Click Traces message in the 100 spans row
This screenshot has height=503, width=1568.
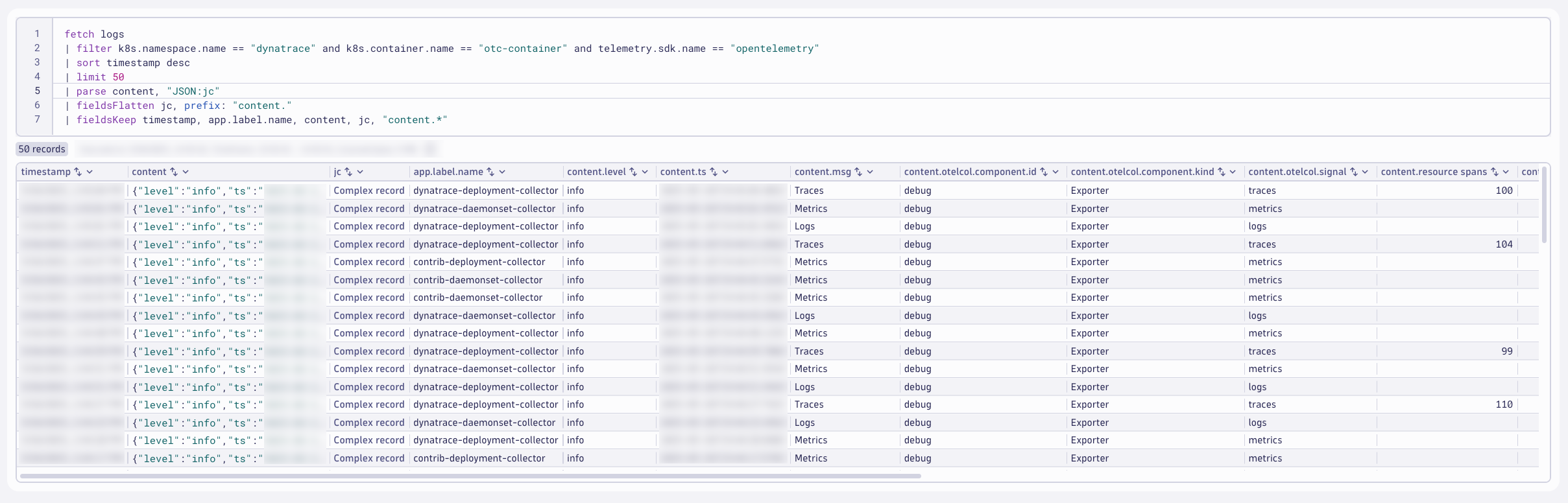(x=809, y=191)
